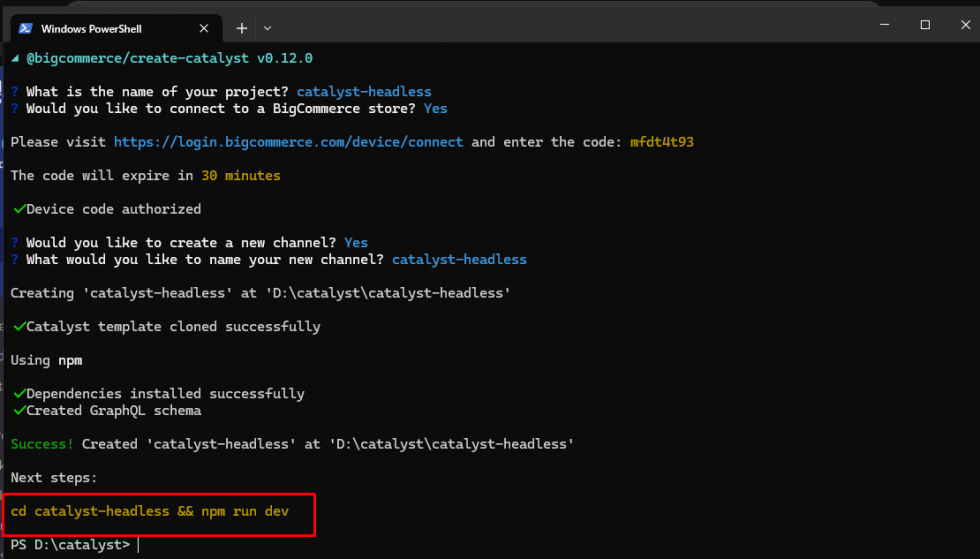This screenshot has height=559, width=980.
Task: Click the PowerShell icon on the tab
Action: (x=25, y=28)
